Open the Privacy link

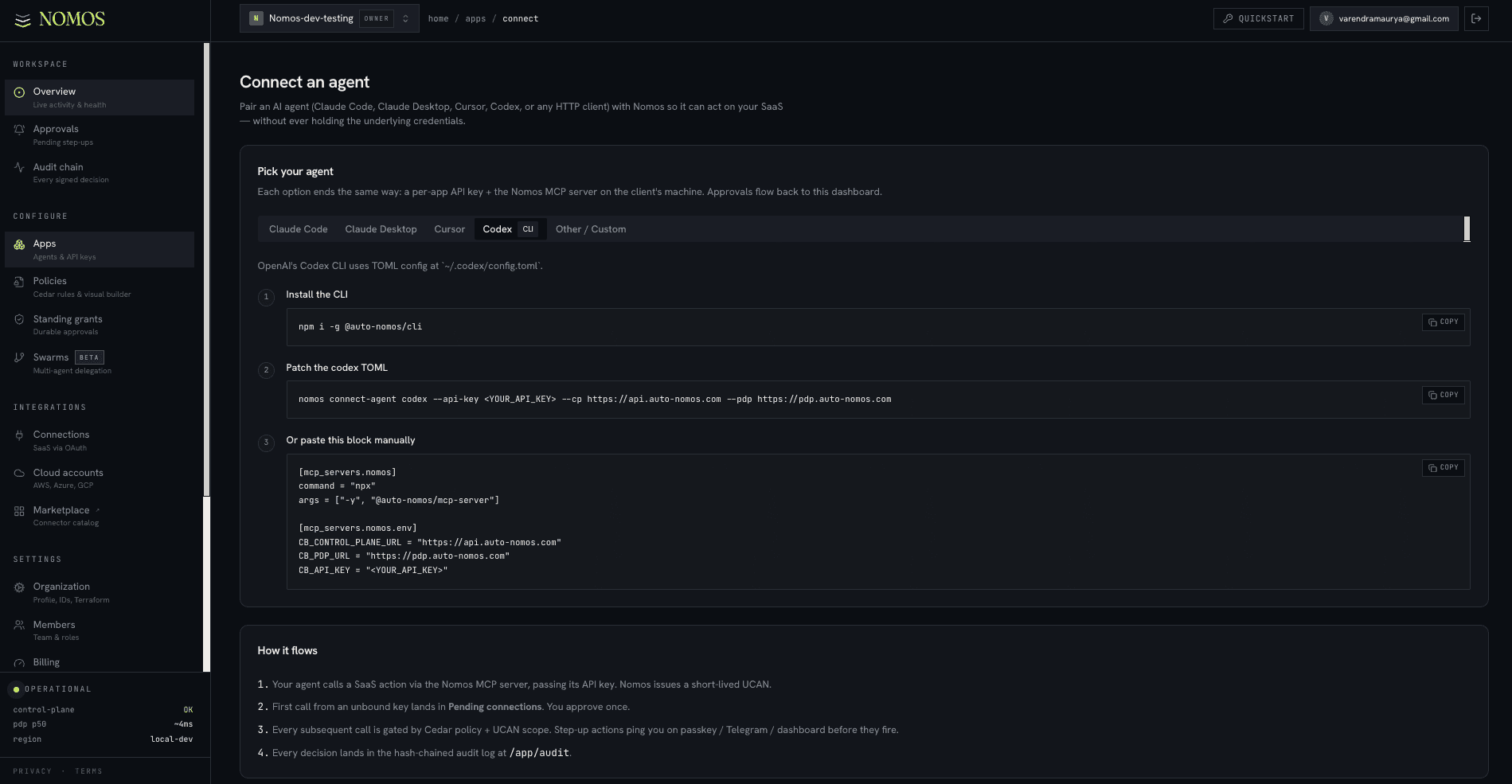pyautogui.click(x=32, y=771)
